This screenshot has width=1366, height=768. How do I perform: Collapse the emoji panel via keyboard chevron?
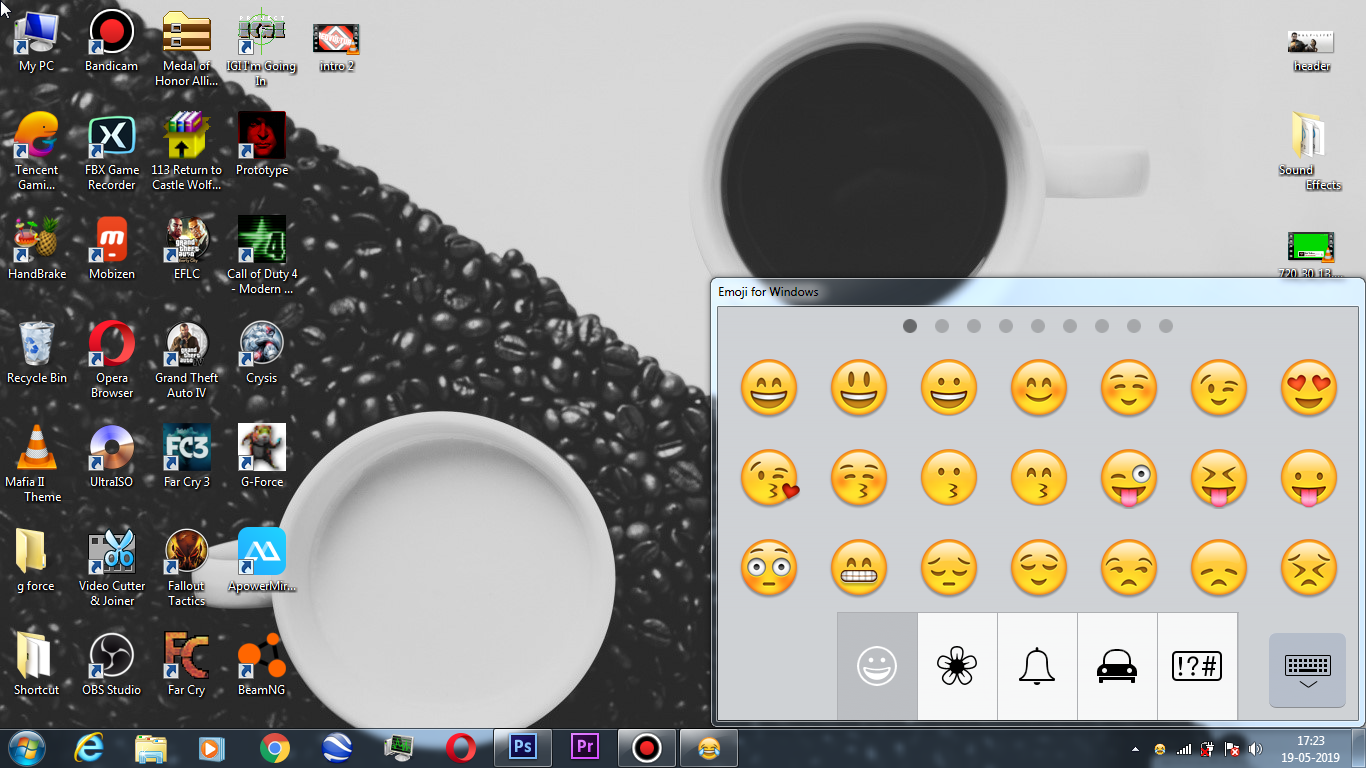1307,671
